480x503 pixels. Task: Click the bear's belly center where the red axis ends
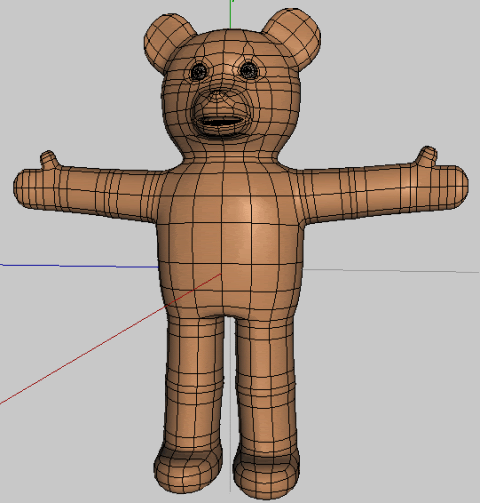point(221,274)
